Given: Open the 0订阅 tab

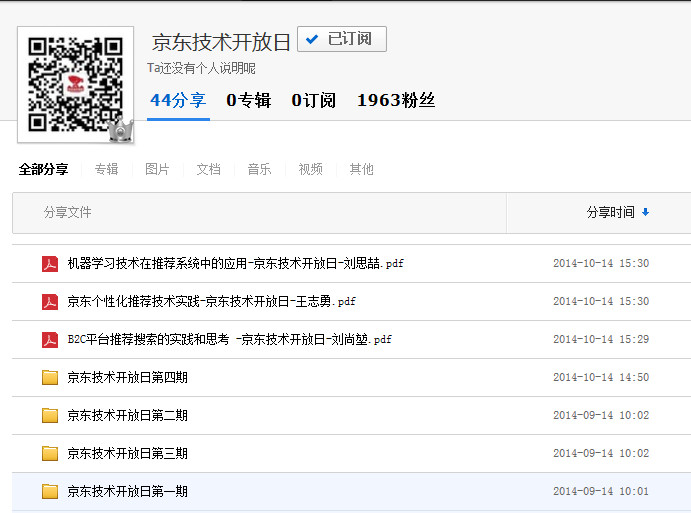Looking at the screenshot, I should point(314,100).
